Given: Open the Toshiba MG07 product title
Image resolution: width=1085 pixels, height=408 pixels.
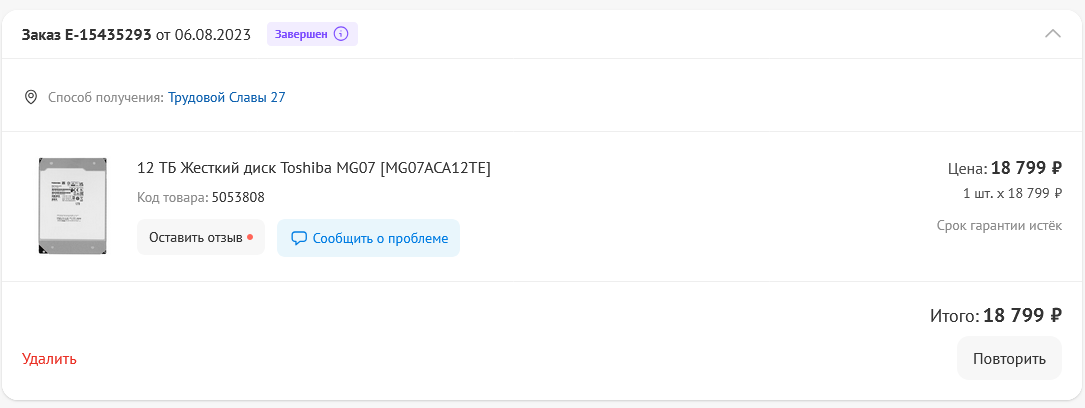Looking at the screenshot, I should [314, 168].
